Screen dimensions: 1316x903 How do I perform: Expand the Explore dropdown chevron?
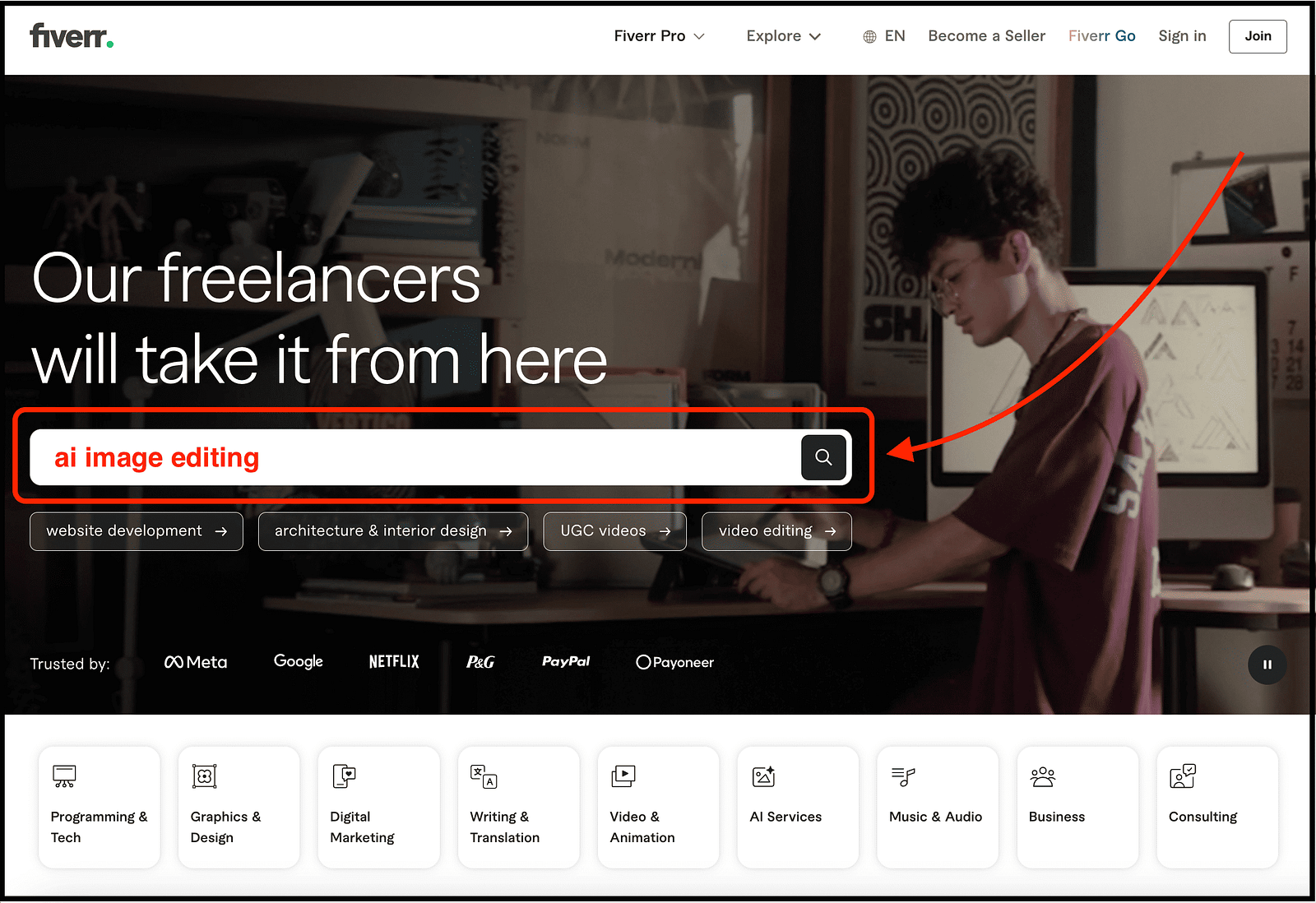point(815,36)
